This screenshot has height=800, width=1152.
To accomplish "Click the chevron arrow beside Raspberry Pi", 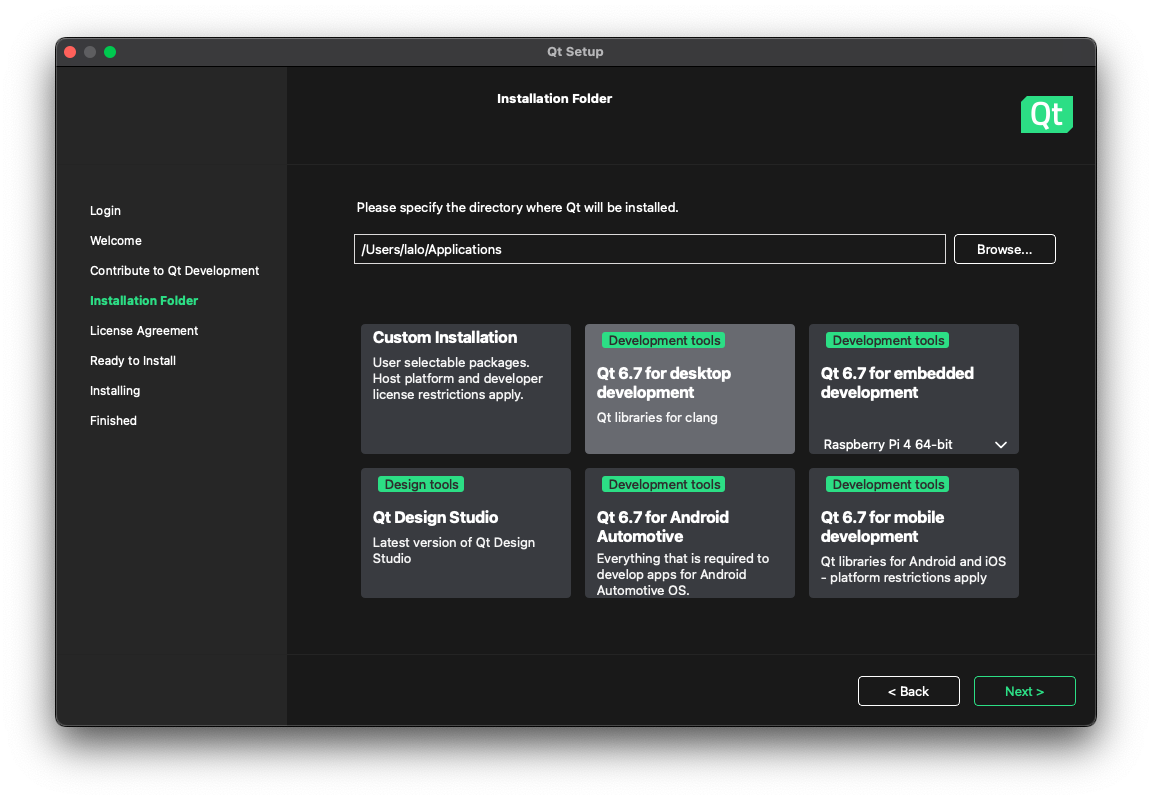I will [1001, 445].
